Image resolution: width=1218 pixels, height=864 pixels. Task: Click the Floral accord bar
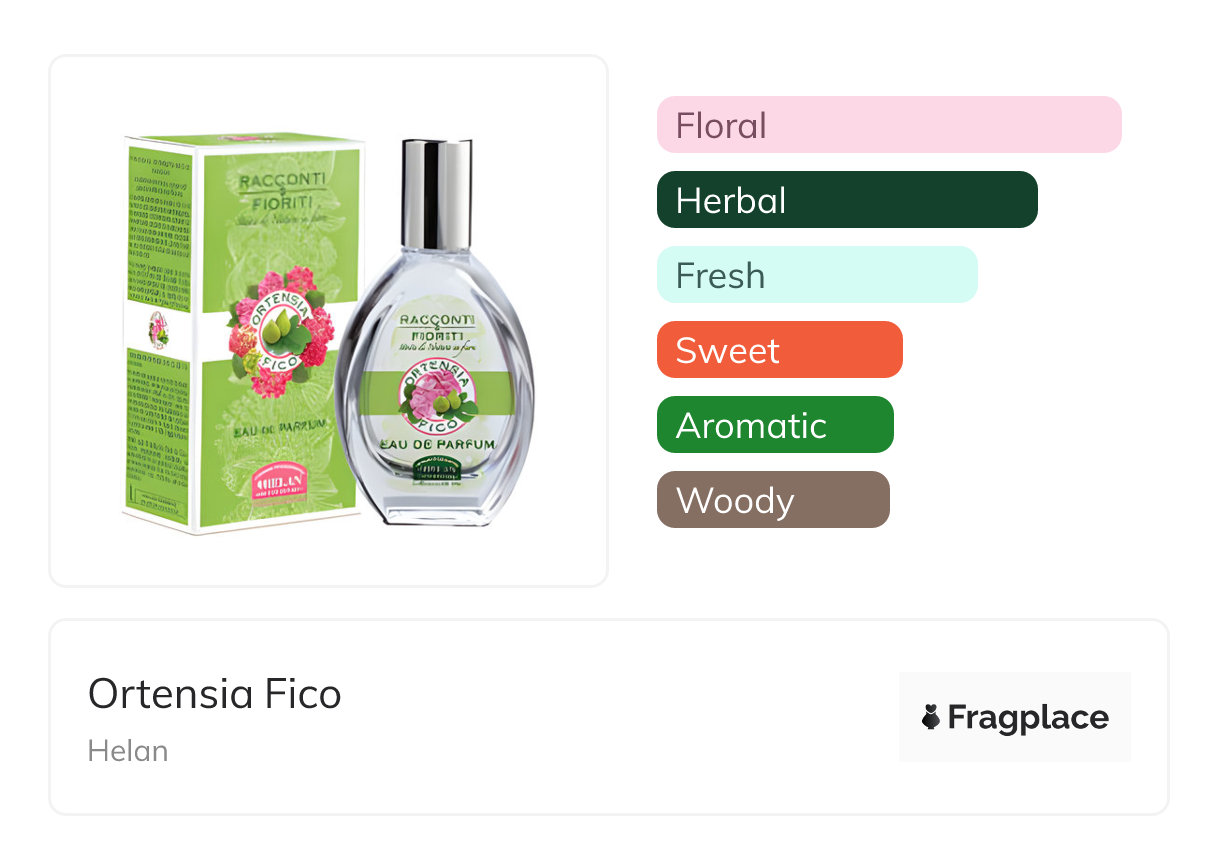[889, 125]
